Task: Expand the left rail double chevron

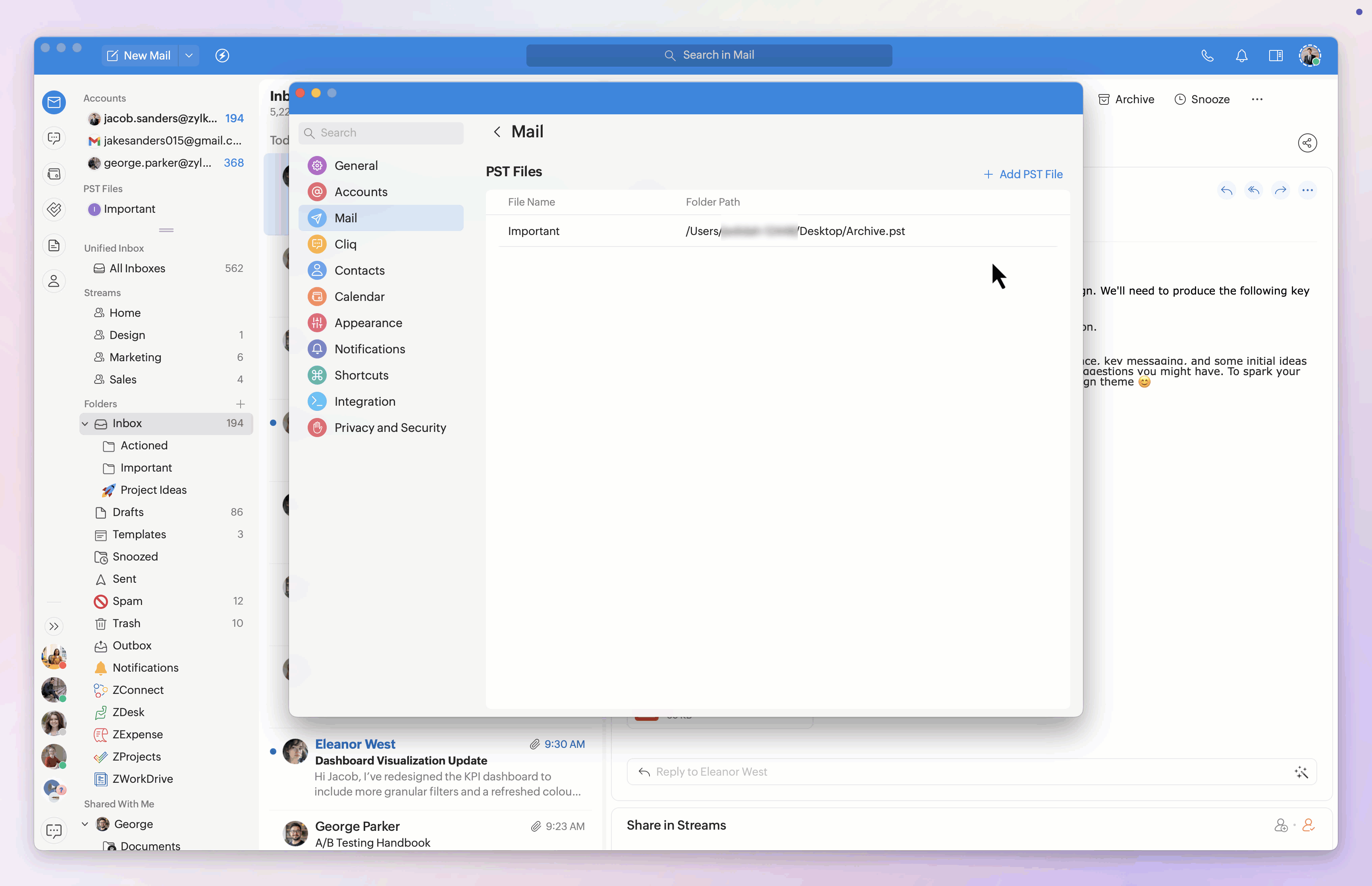Action: [x=54, y=626]
